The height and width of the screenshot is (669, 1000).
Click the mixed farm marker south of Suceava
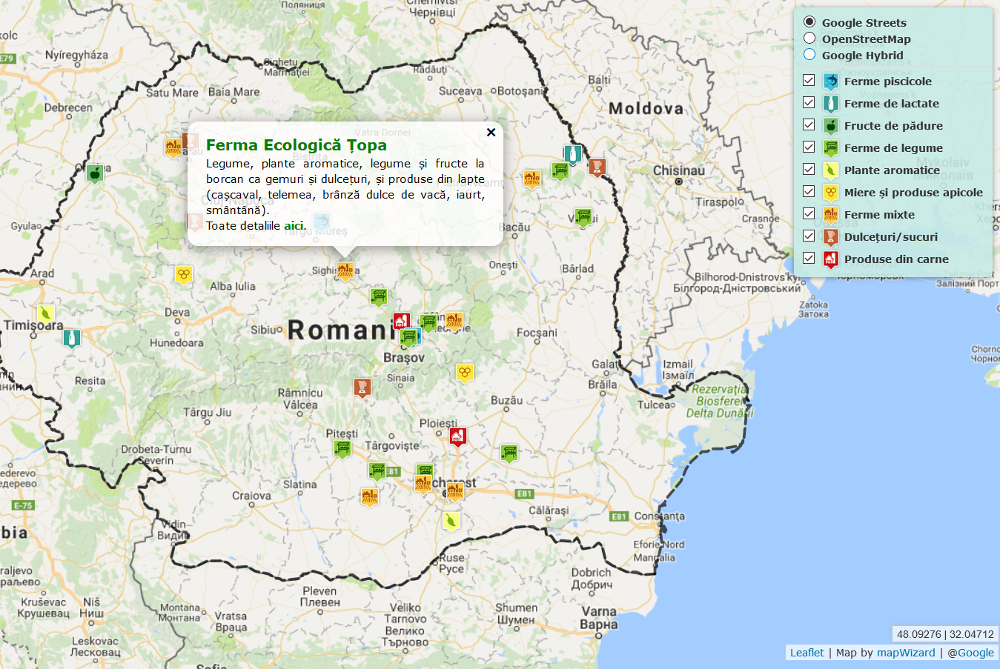click(x=532, y=179)
